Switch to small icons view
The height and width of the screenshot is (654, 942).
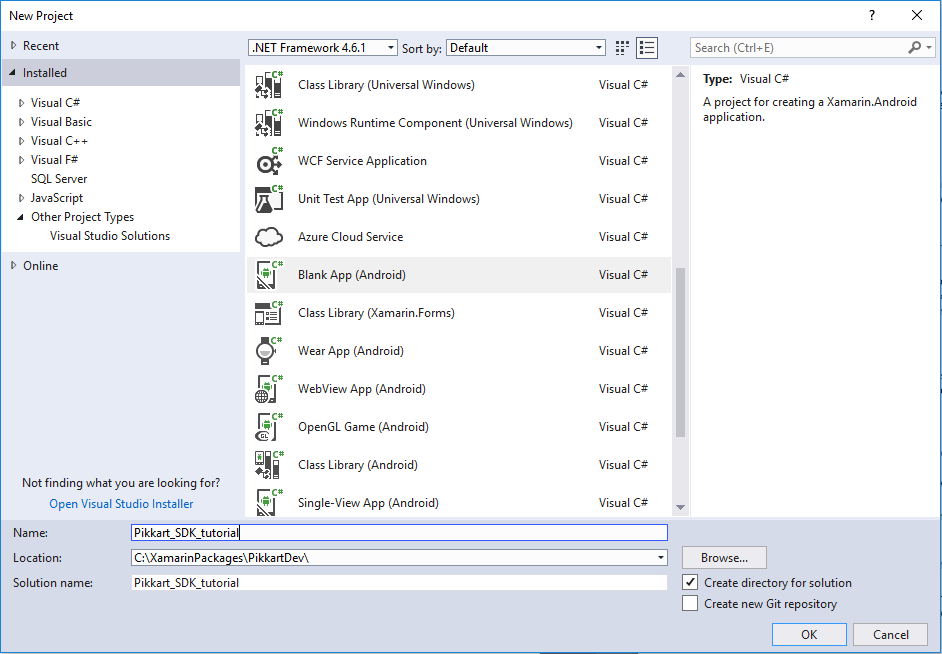click(x=622, y=48)
